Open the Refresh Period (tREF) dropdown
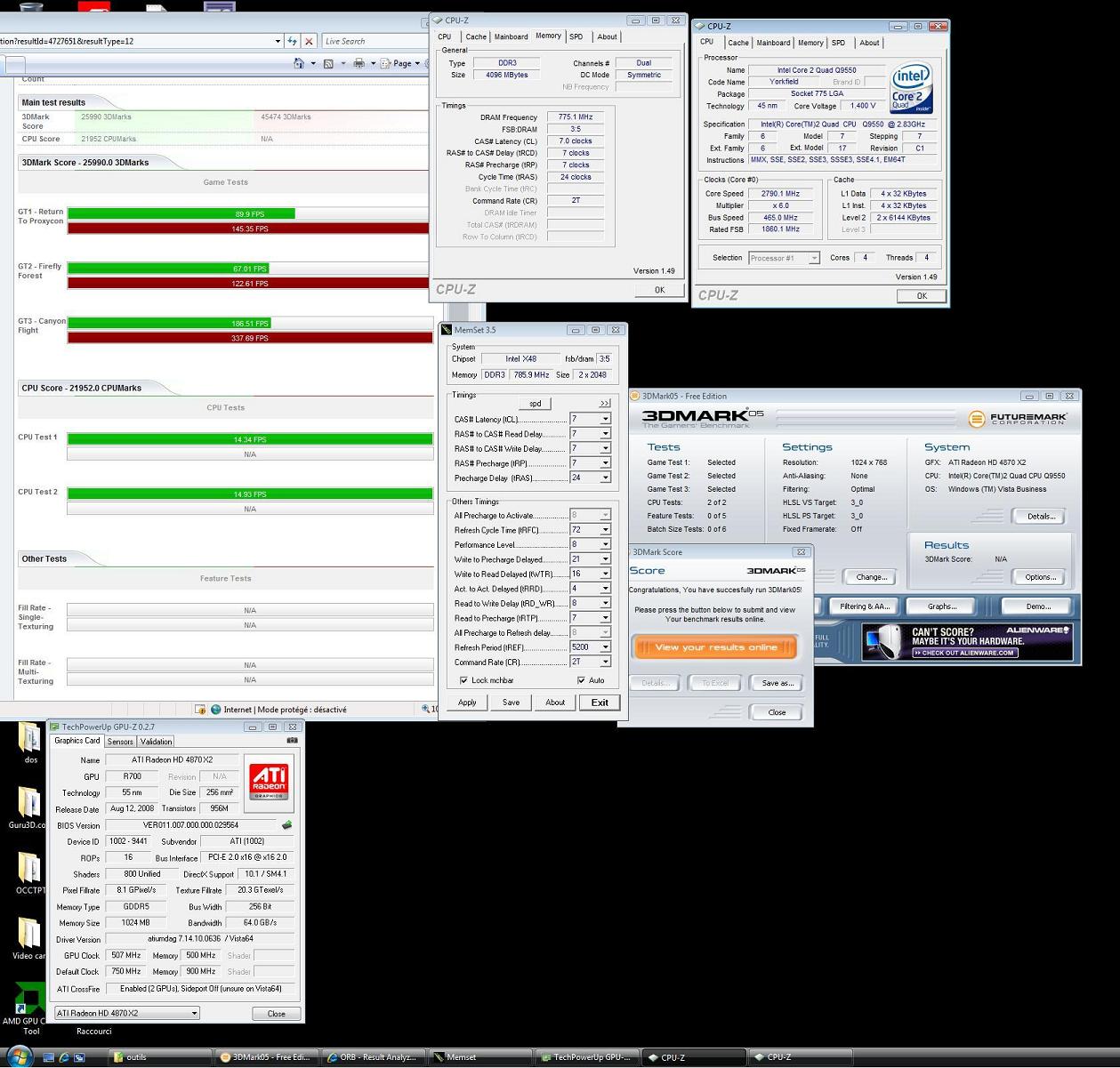This screenshot has width=1120, height=1068. click(x=605, y=647)
